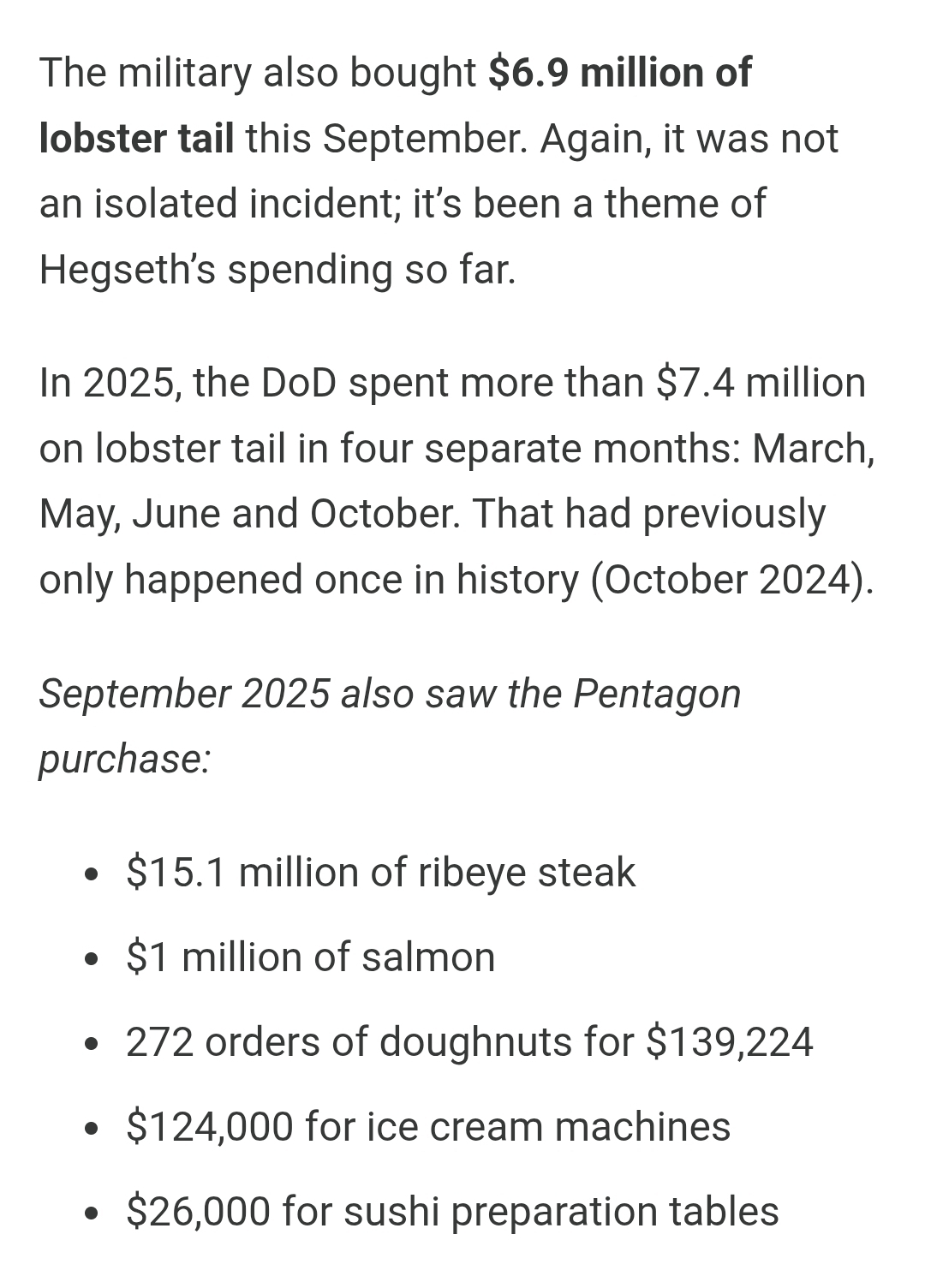Click the "$7.4 million" figure in second paragraph
The width and height of the screenshot is (925, 1288).
pos(760,382)
